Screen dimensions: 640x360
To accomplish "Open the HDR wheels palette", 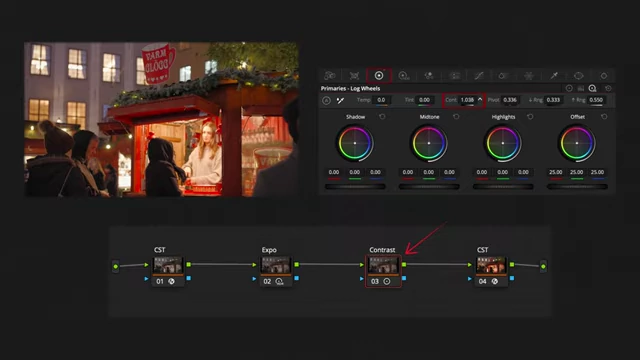I will [x=404, y=76].
